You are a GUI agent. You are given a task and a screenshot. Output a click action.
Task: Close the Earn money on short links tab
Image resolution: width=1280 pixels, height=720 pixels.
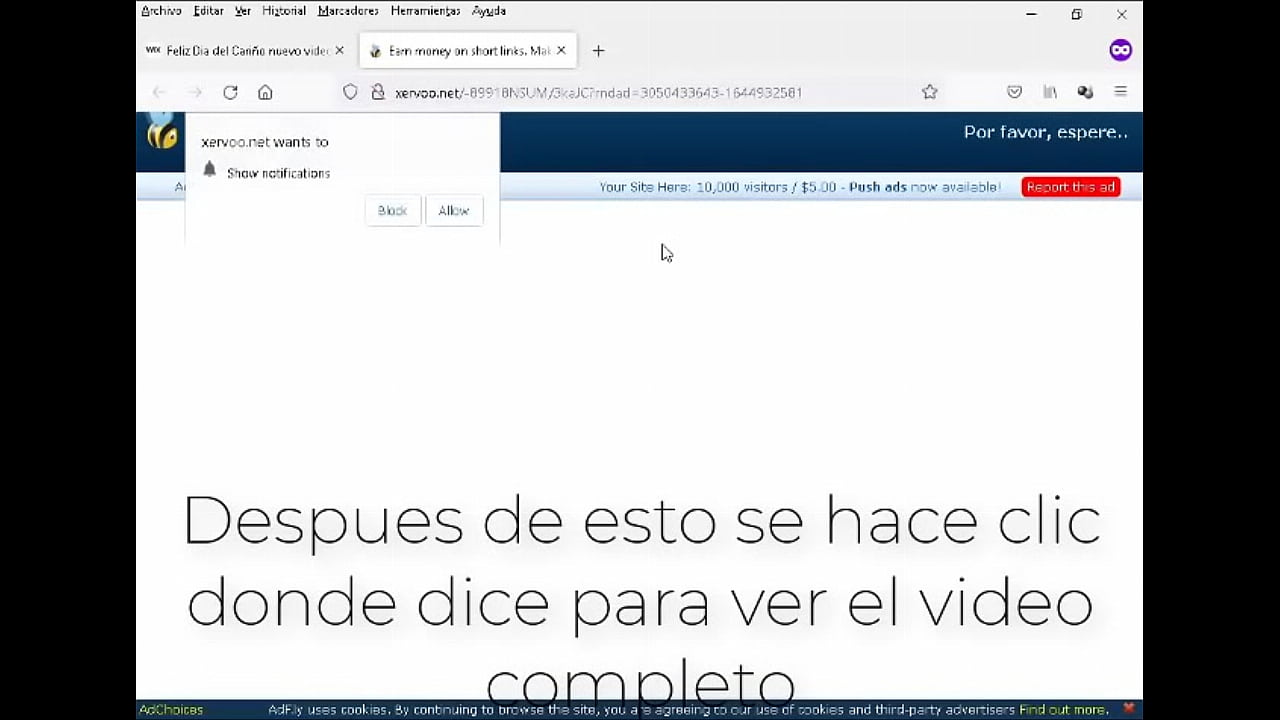561,51
